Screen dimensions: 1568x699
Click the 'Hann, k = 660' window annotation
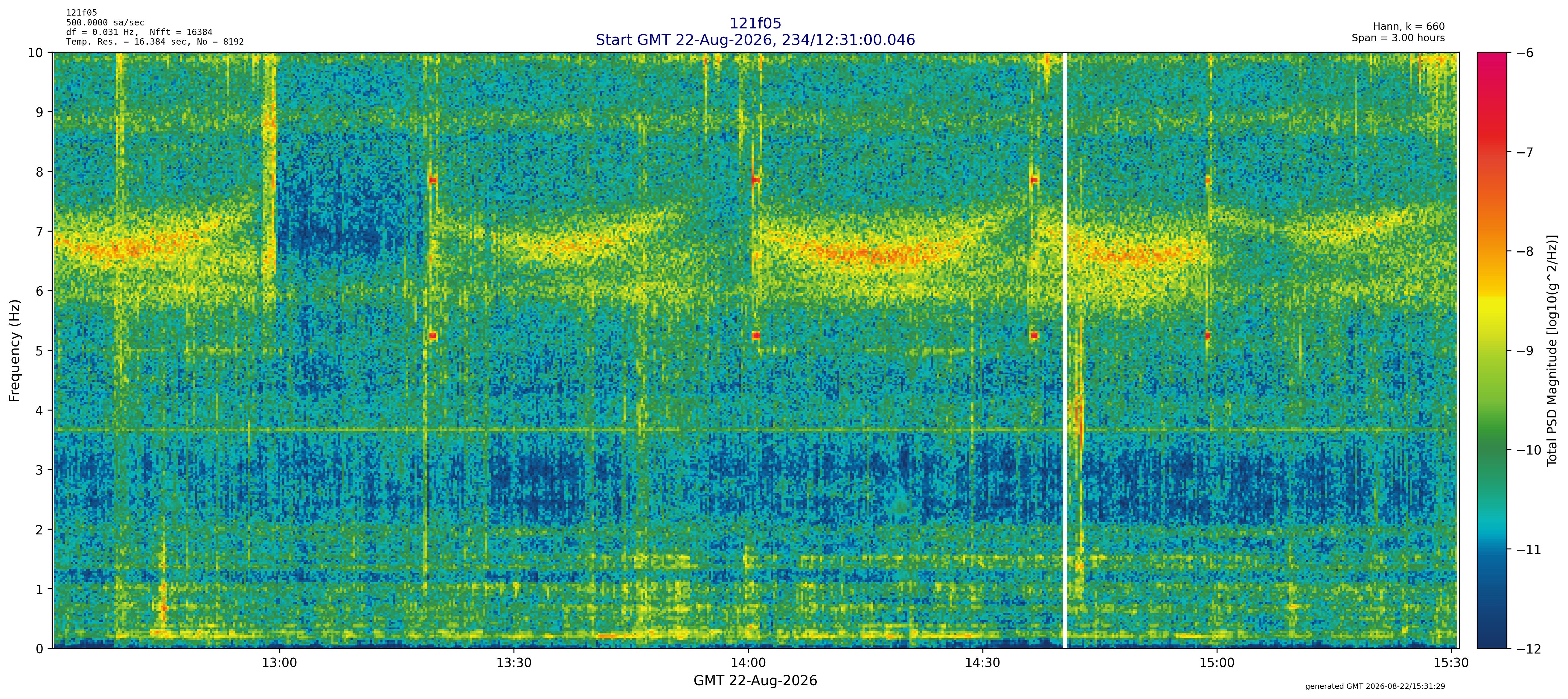click(x=1409, y=27)
